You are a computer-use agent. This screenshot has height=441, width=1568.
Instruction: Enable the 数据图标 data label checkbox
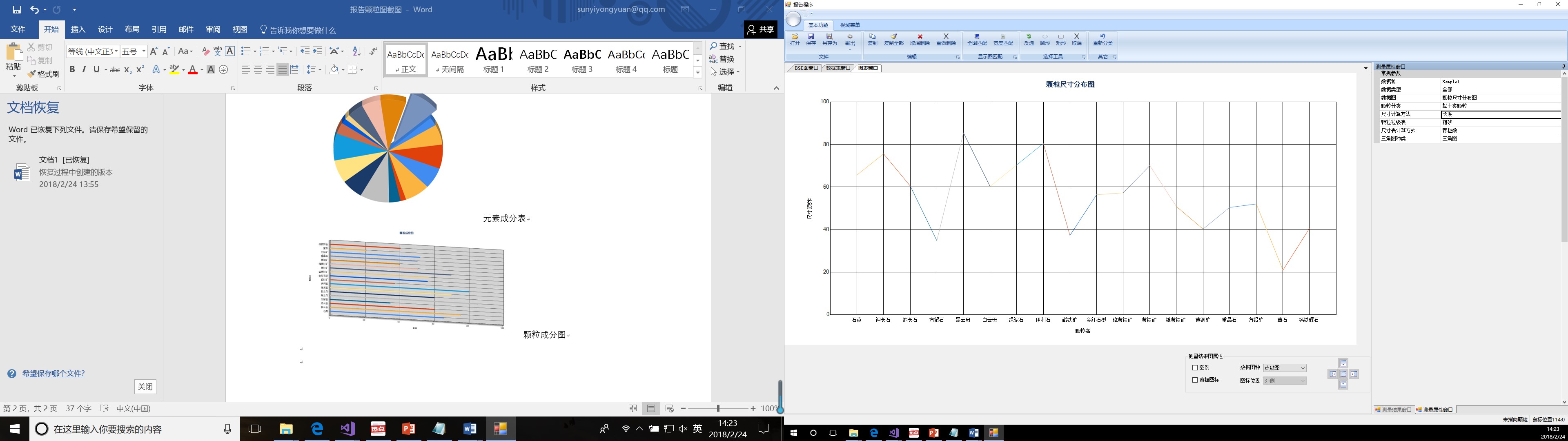click(x=1195, y=380)
